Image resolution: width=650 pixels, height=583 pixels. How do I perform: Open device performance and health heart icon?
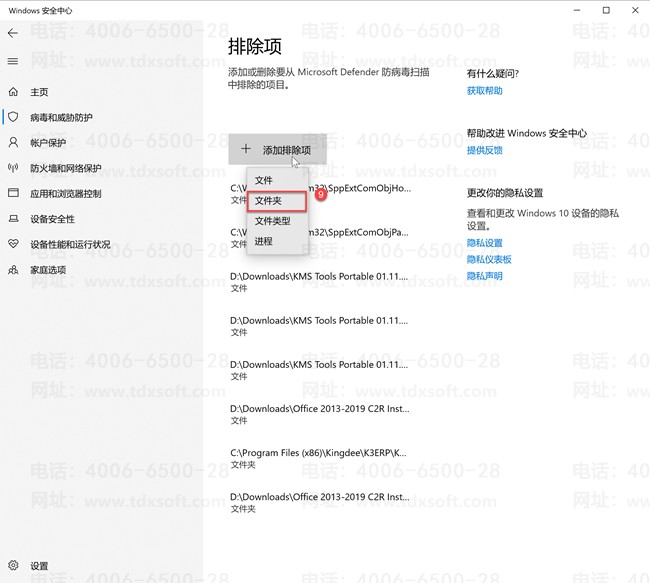[13, 244]
